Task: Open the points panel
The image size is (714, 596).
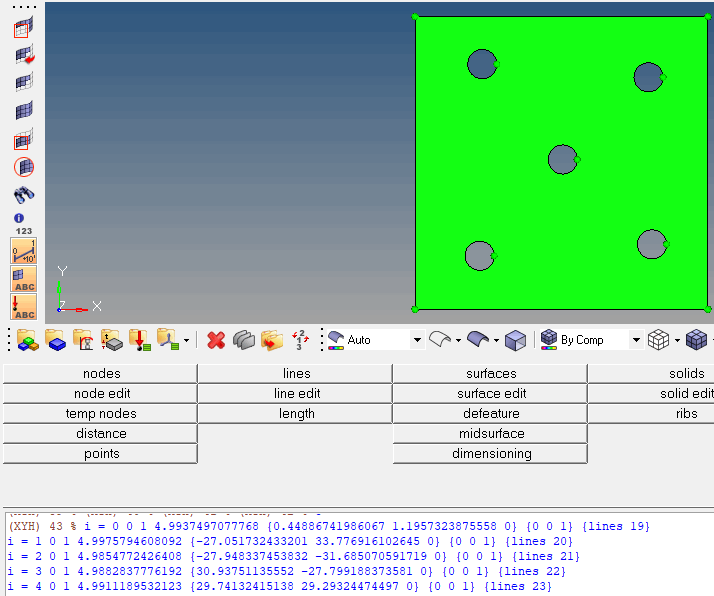Action: [x=100, y=453]
